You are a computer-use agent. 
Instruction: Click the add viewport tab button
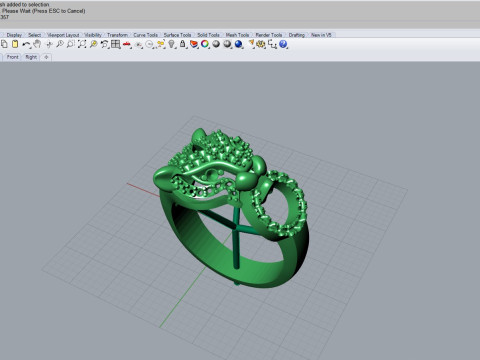click(x=46, y=57)
